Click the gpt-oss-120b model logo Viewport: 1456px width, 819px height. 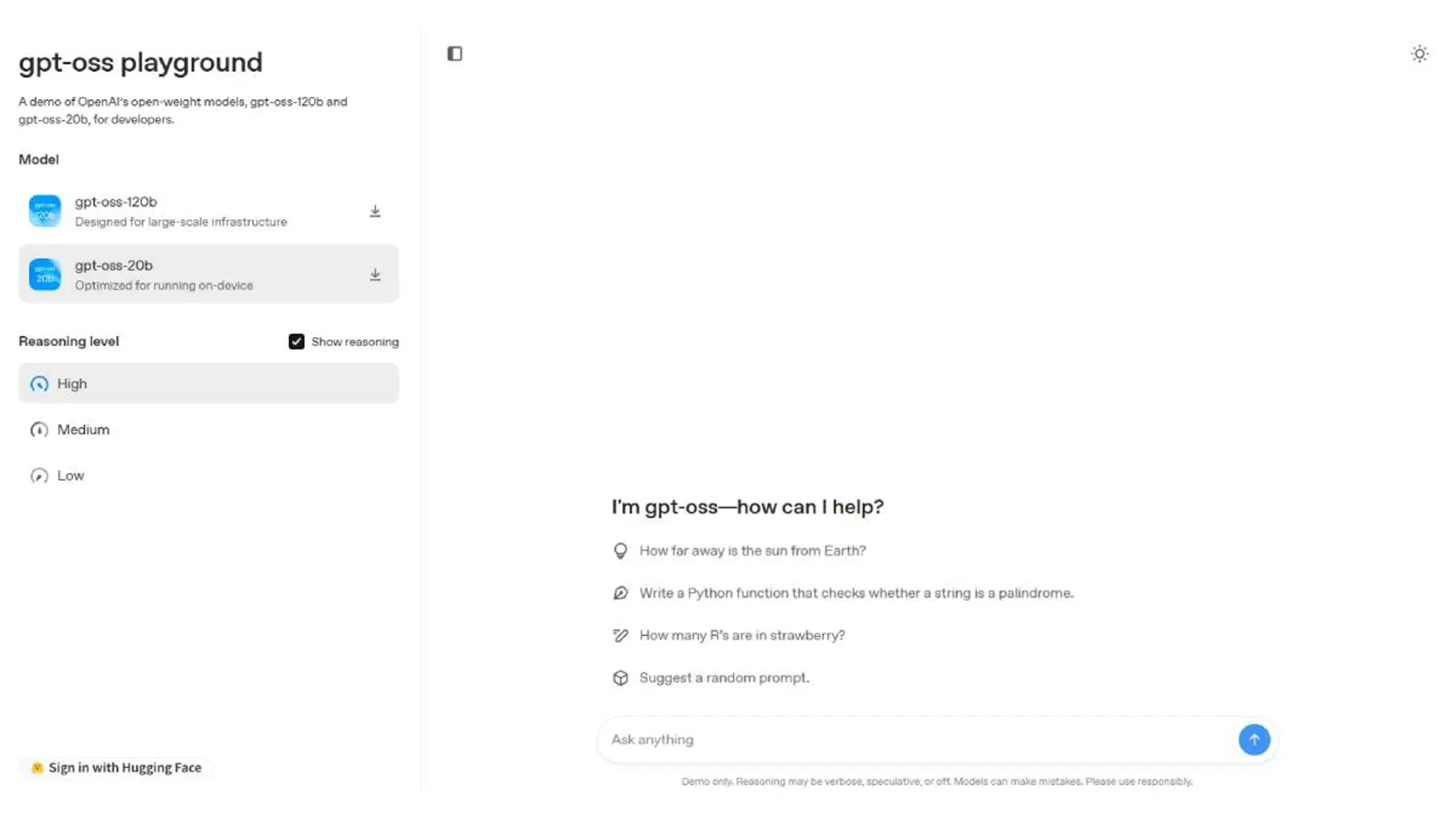(45, 211)
